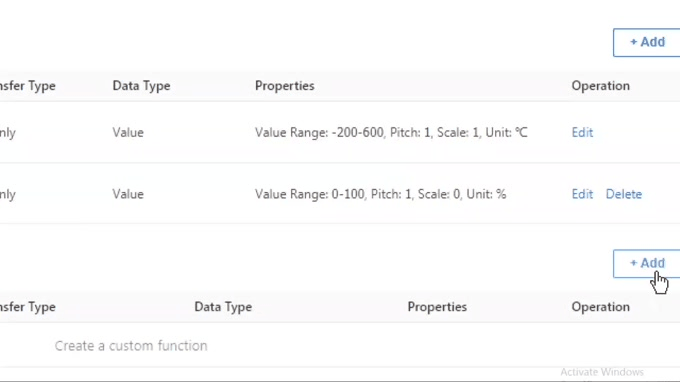
Task: Click Operation header above the Edit links
Action: click(600, 86)
